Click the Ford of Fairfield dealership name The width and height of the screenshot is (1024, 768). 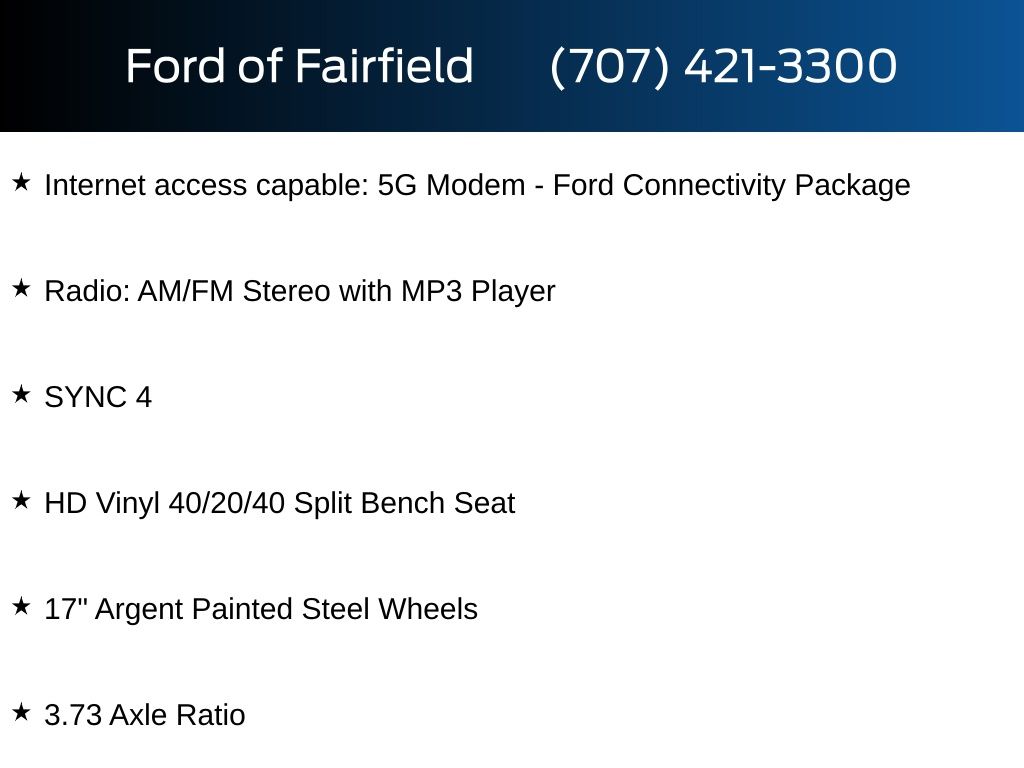click(299, 67)
